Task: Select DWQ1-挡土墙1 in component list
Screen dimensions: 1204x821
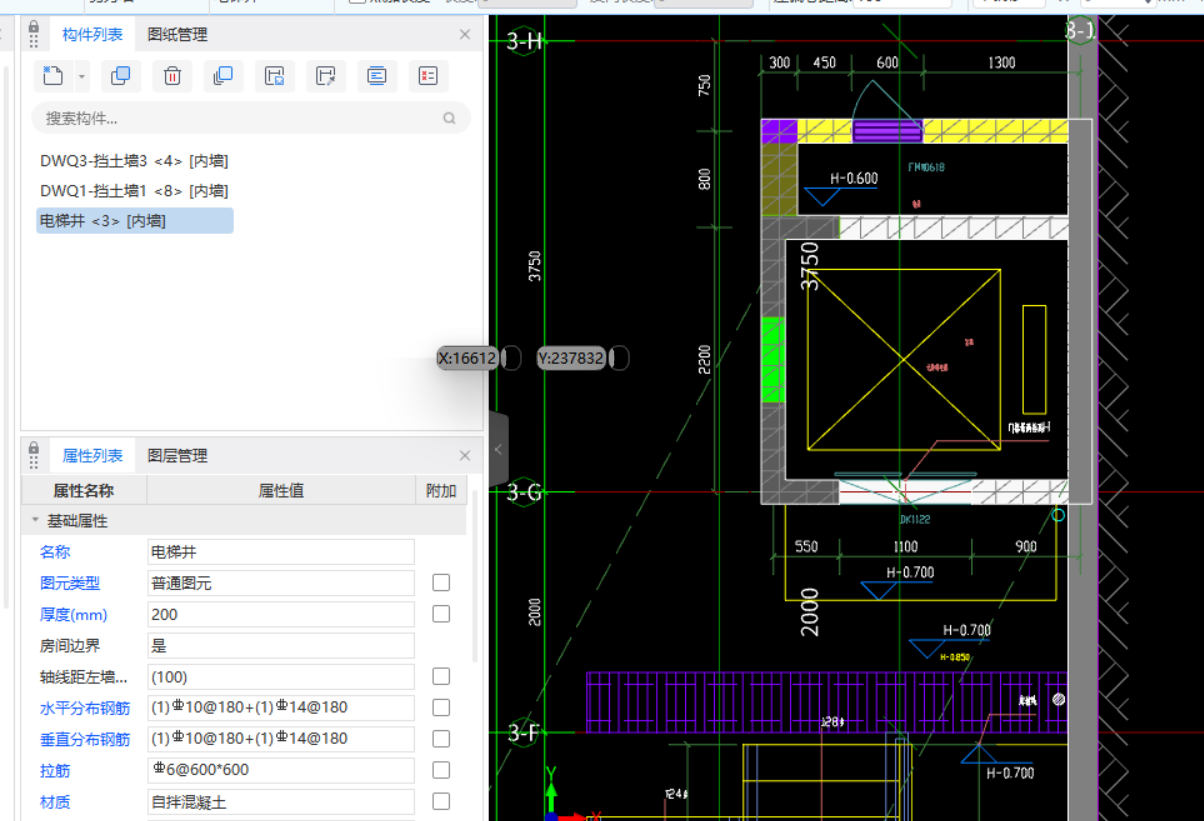Action: coord(134,191)
